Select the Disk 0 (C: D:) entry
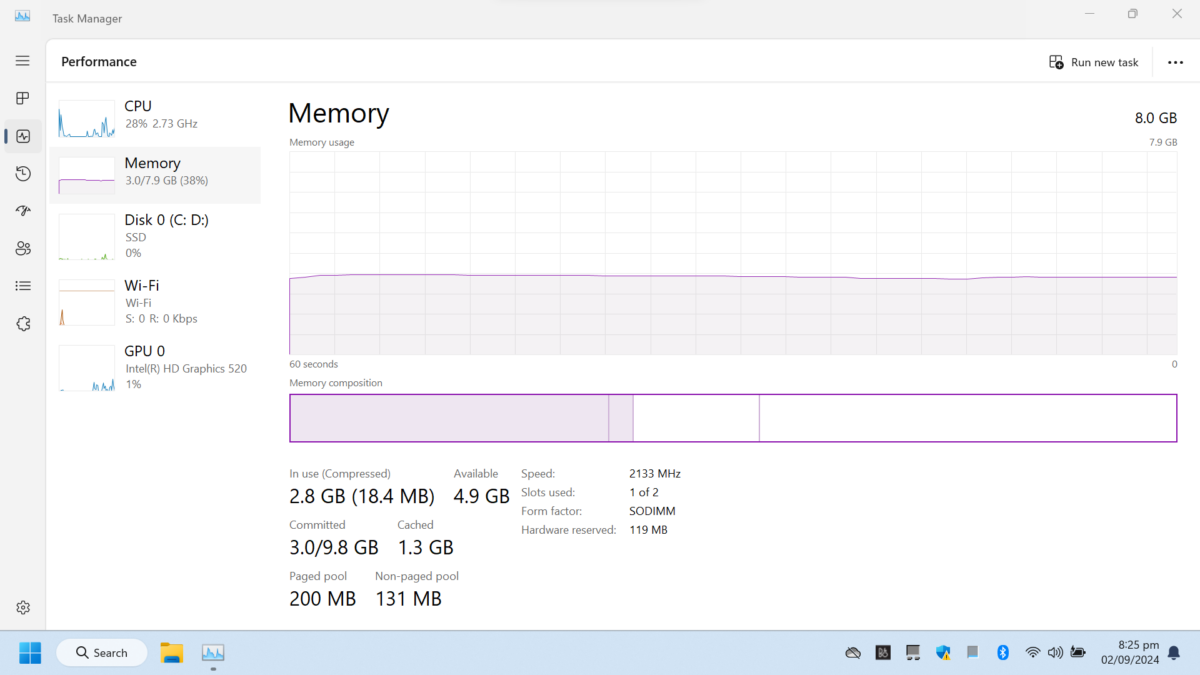The height and width of the screenshot is (675, 1200). click(x=155, y=236)
